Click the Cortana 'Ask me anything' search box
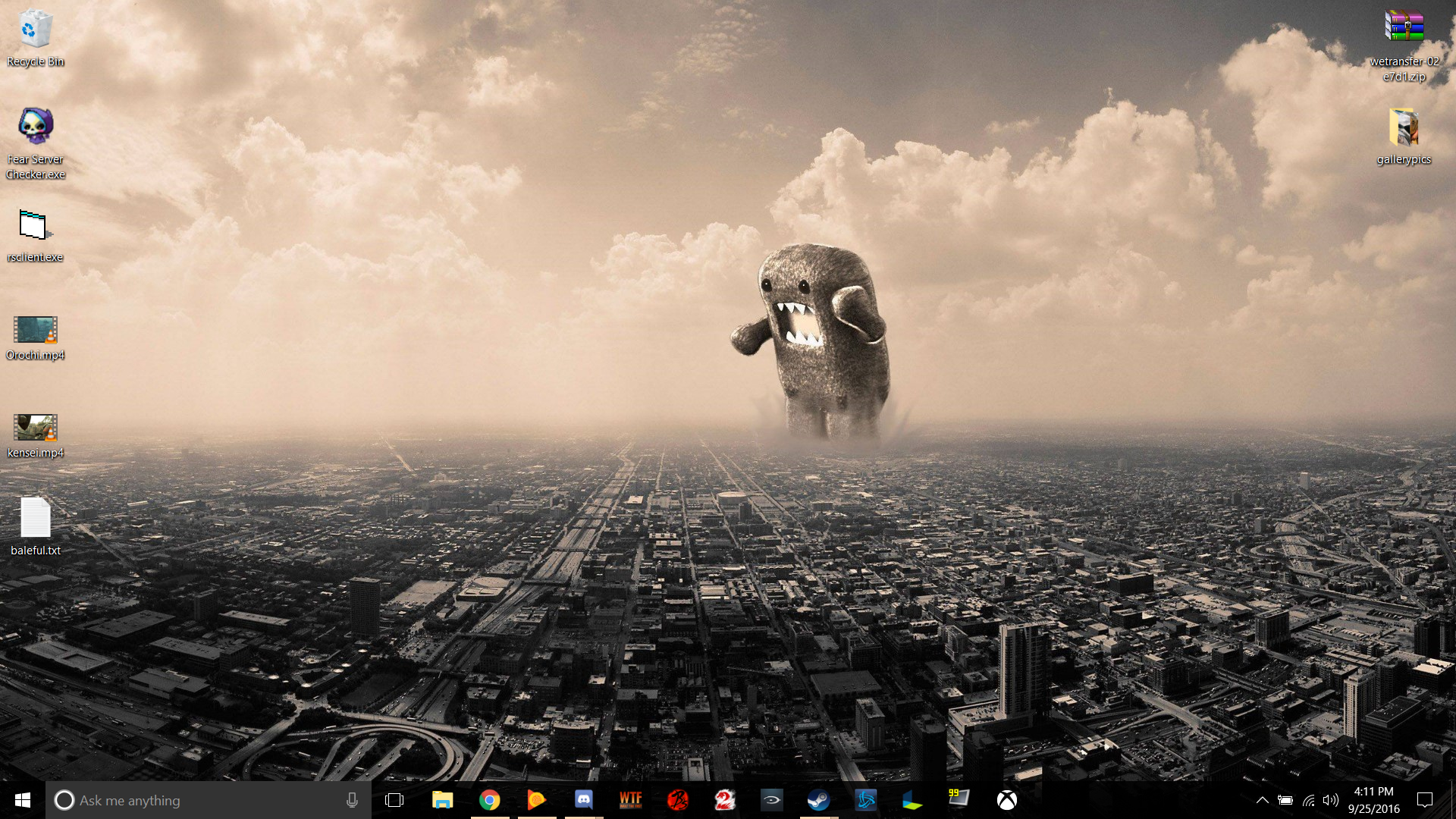1456x819 pixels. [x=209, y=800]
